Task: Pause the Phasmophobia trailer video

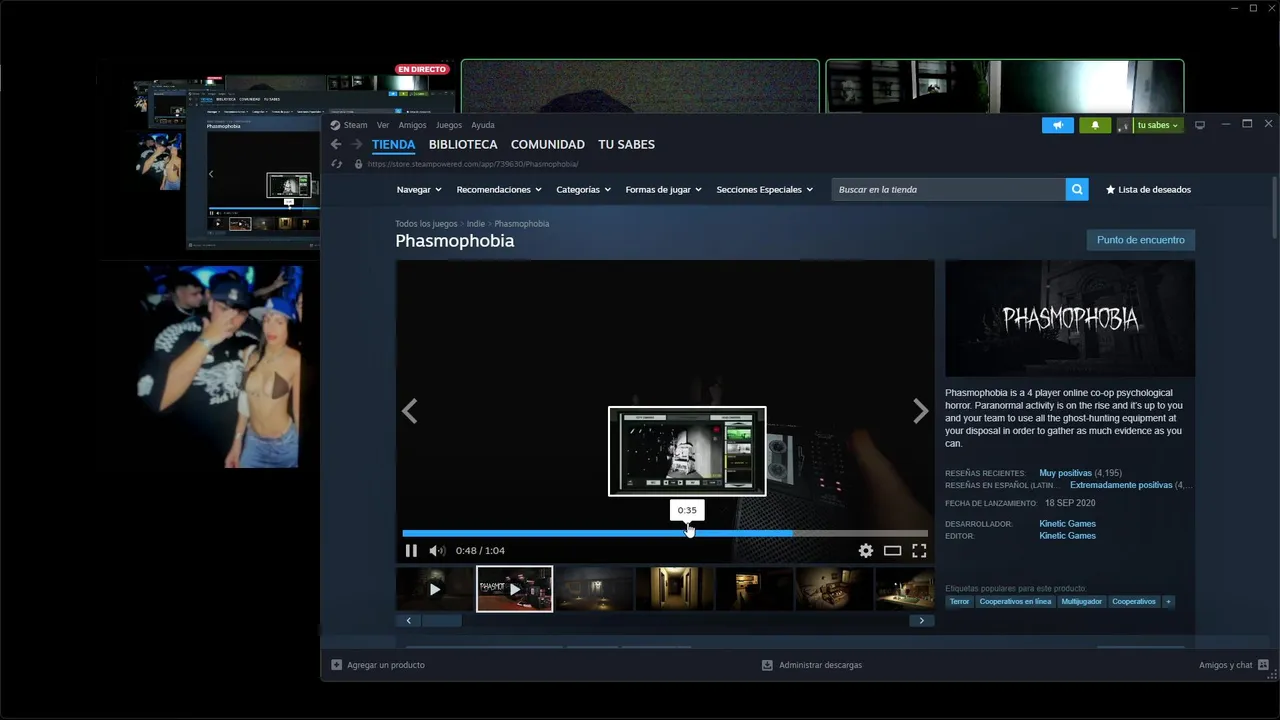Action: click(x=411, y=550)
